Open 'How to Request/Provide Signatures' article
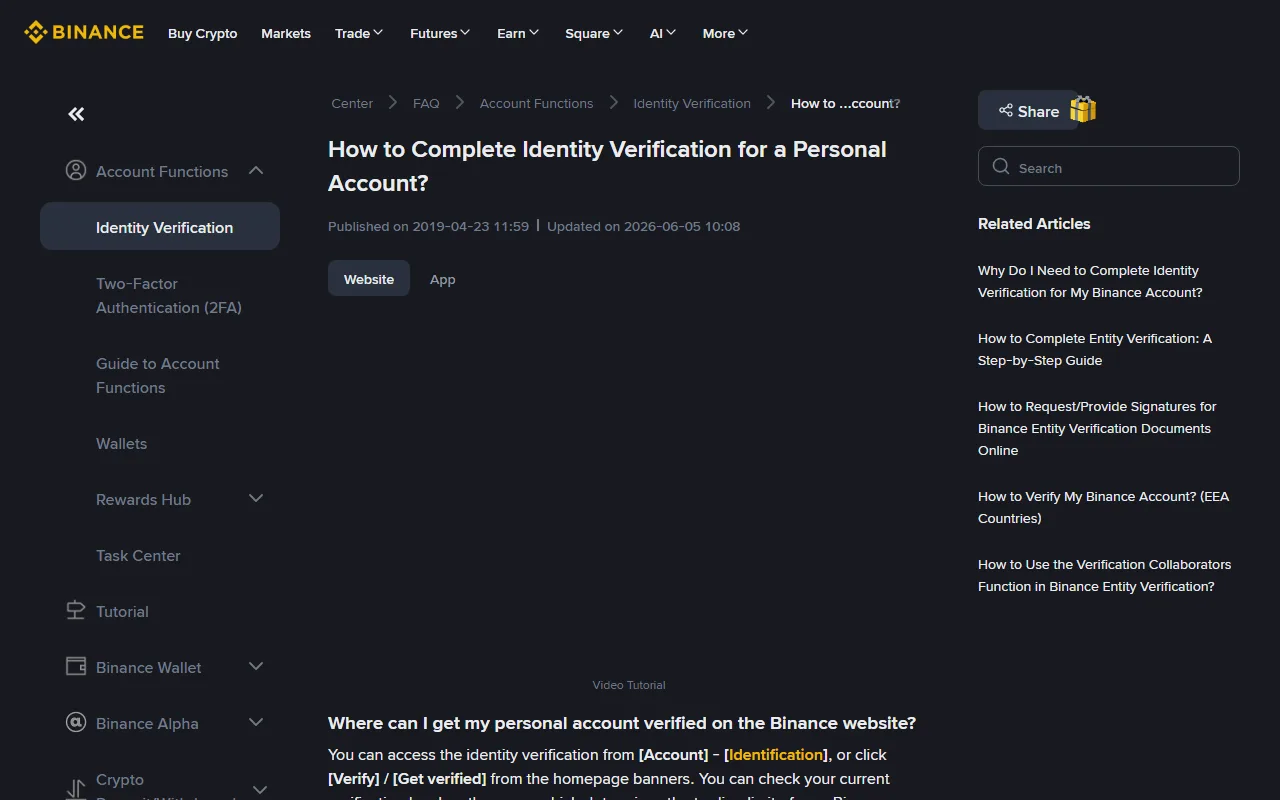Image resolution: width=1280 pixels, height=800 pixels. coord(1097,428)
